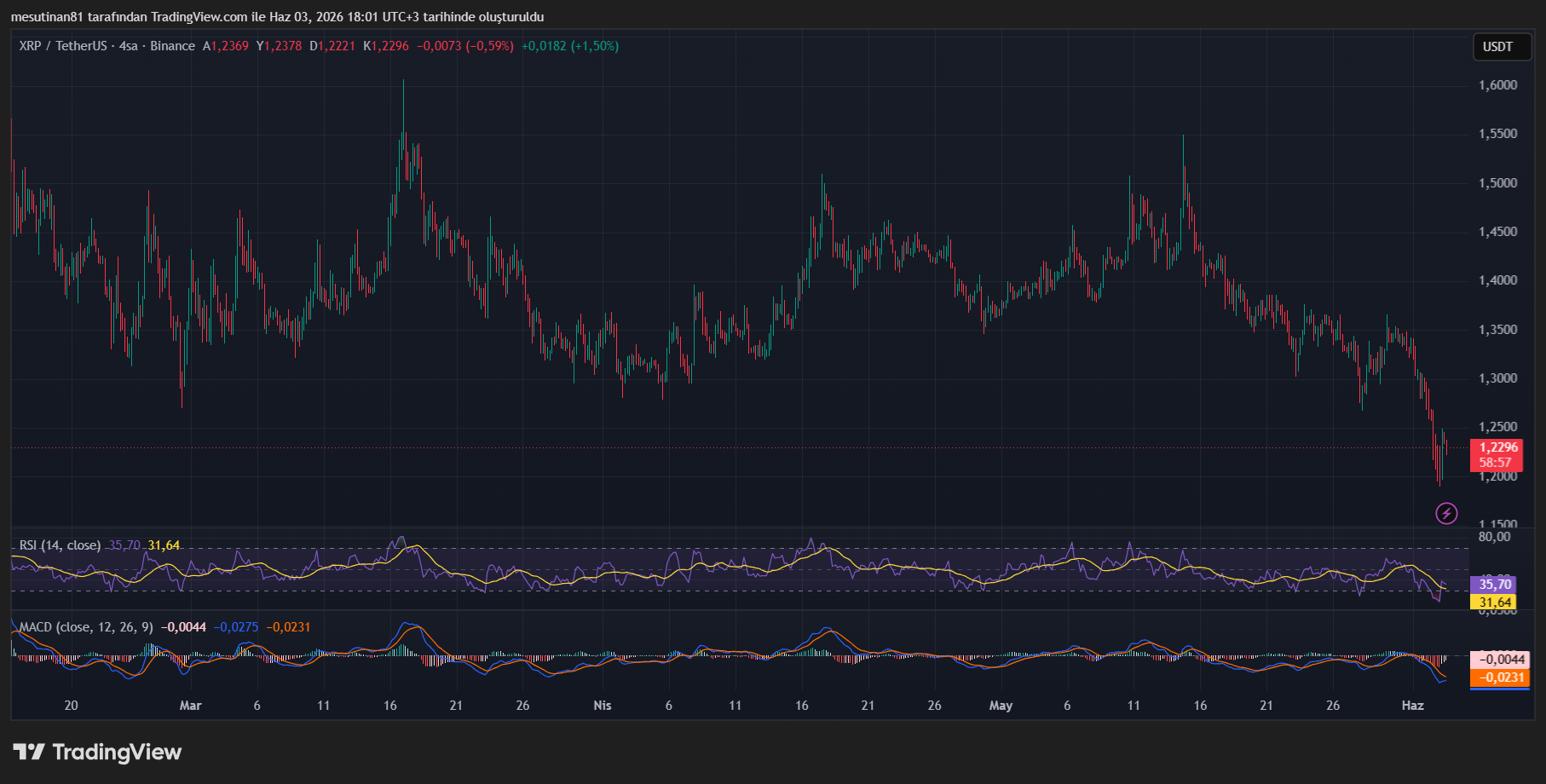
Task: Open the USDT currency selector
Action: [x=1503, y=47]
